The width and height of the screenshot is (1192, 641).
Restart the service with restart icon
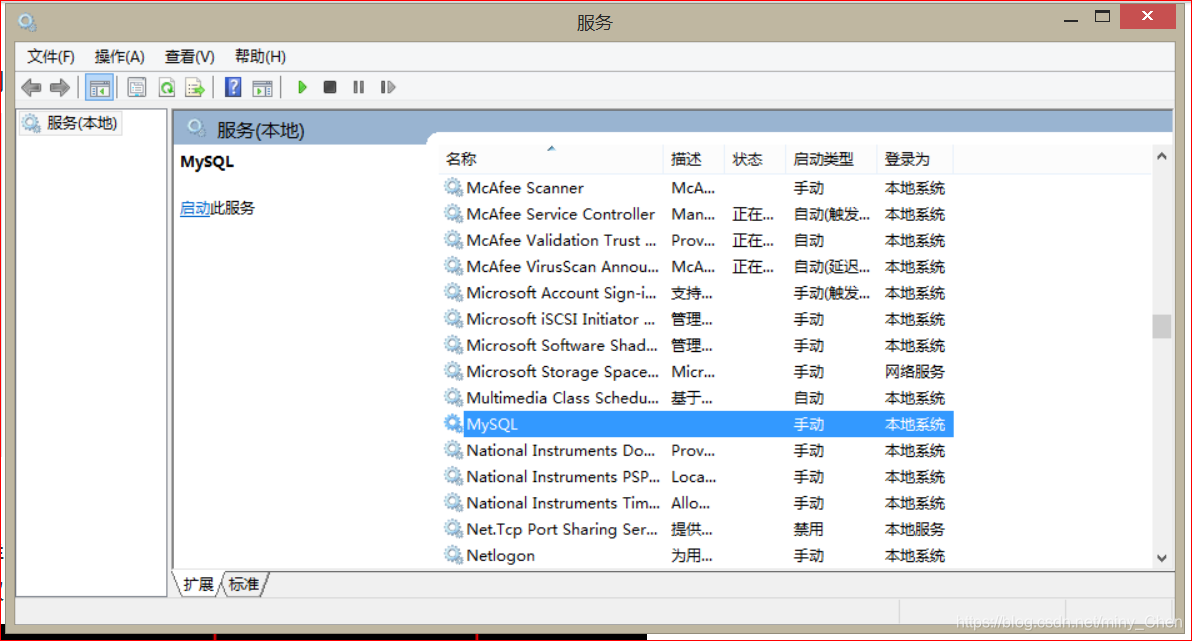coord(388,87)
